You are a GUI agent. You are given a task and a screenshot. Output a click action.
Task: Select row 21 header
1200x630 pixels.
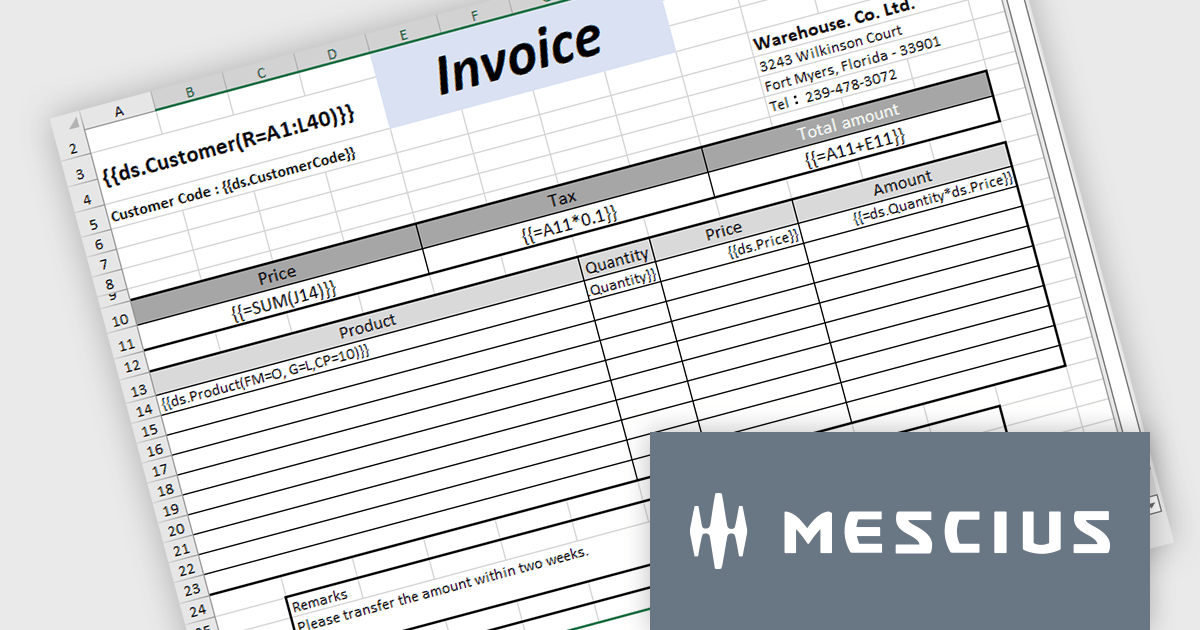[x=180, y=550]
